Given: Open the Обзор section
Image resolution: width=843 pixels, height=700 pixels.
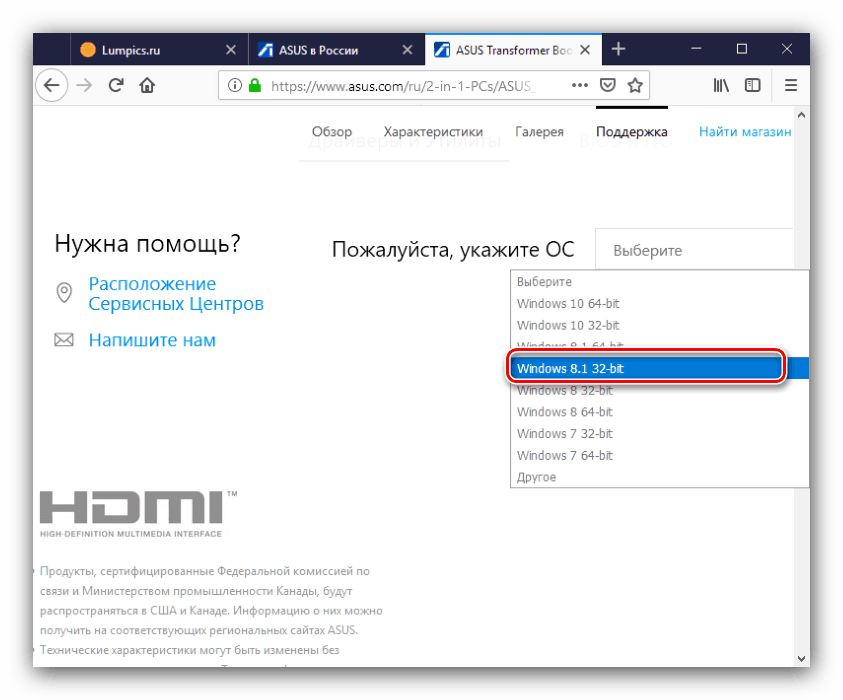Looking at the screenshot, I should (x=332, y=132).
